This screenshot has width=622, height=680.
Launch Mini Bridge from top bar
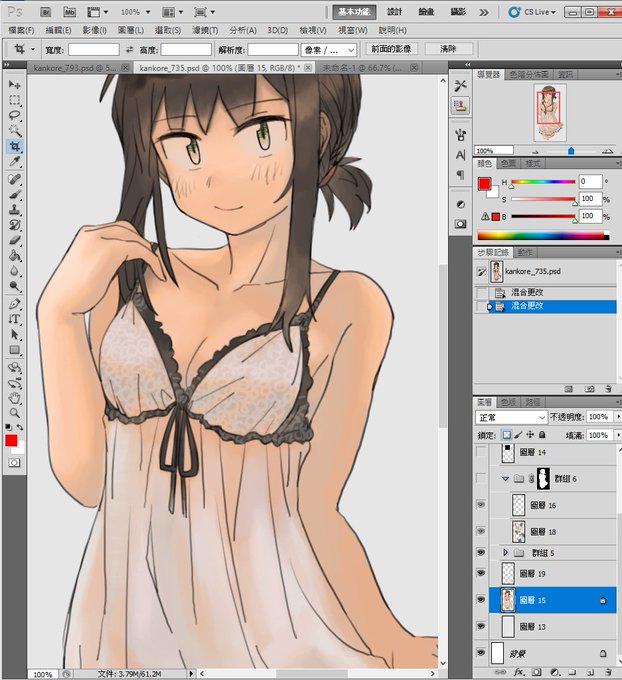(69, 12)
